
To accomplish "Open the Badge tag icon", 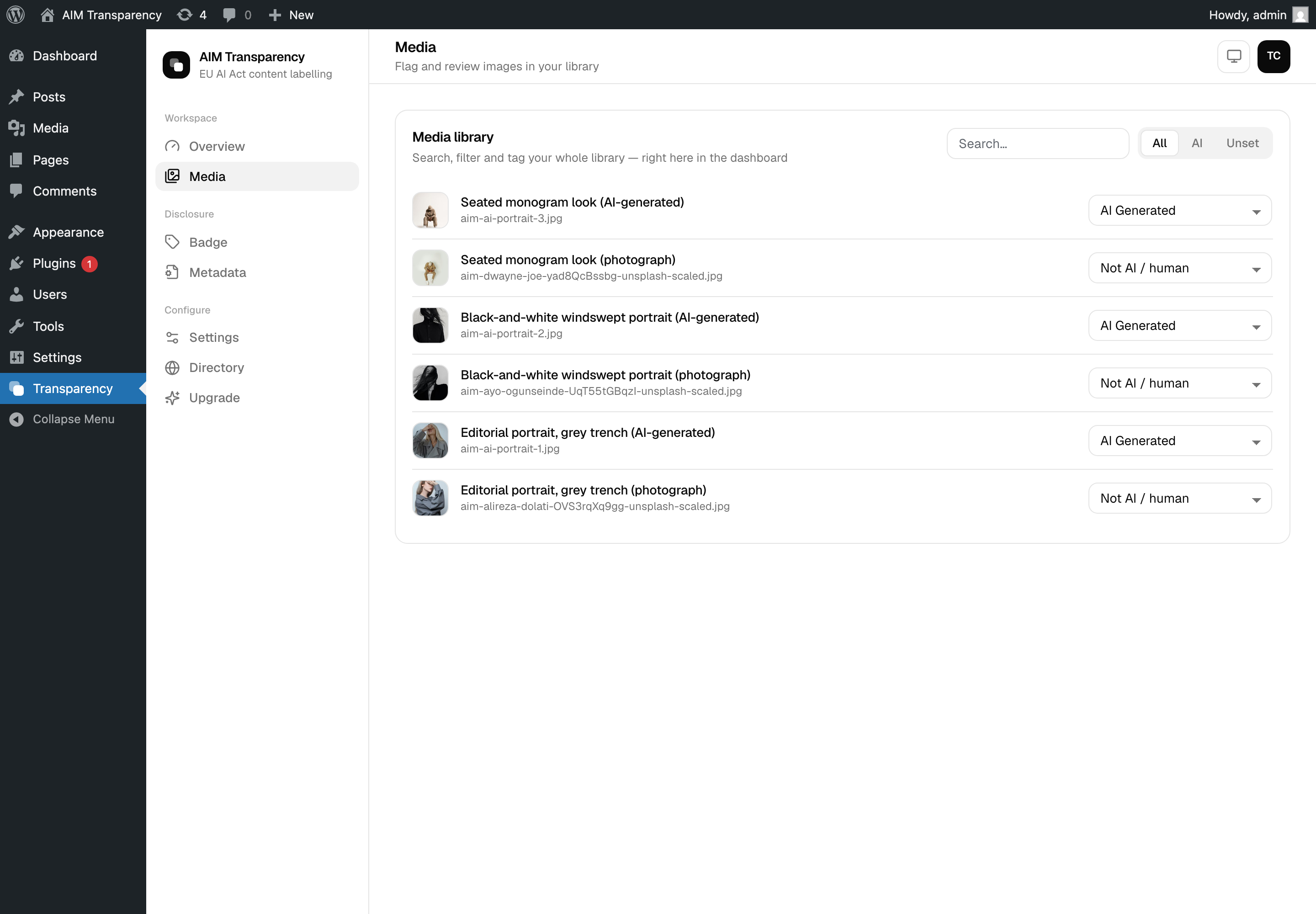I will pyautogui.click(x=172, y=242).
